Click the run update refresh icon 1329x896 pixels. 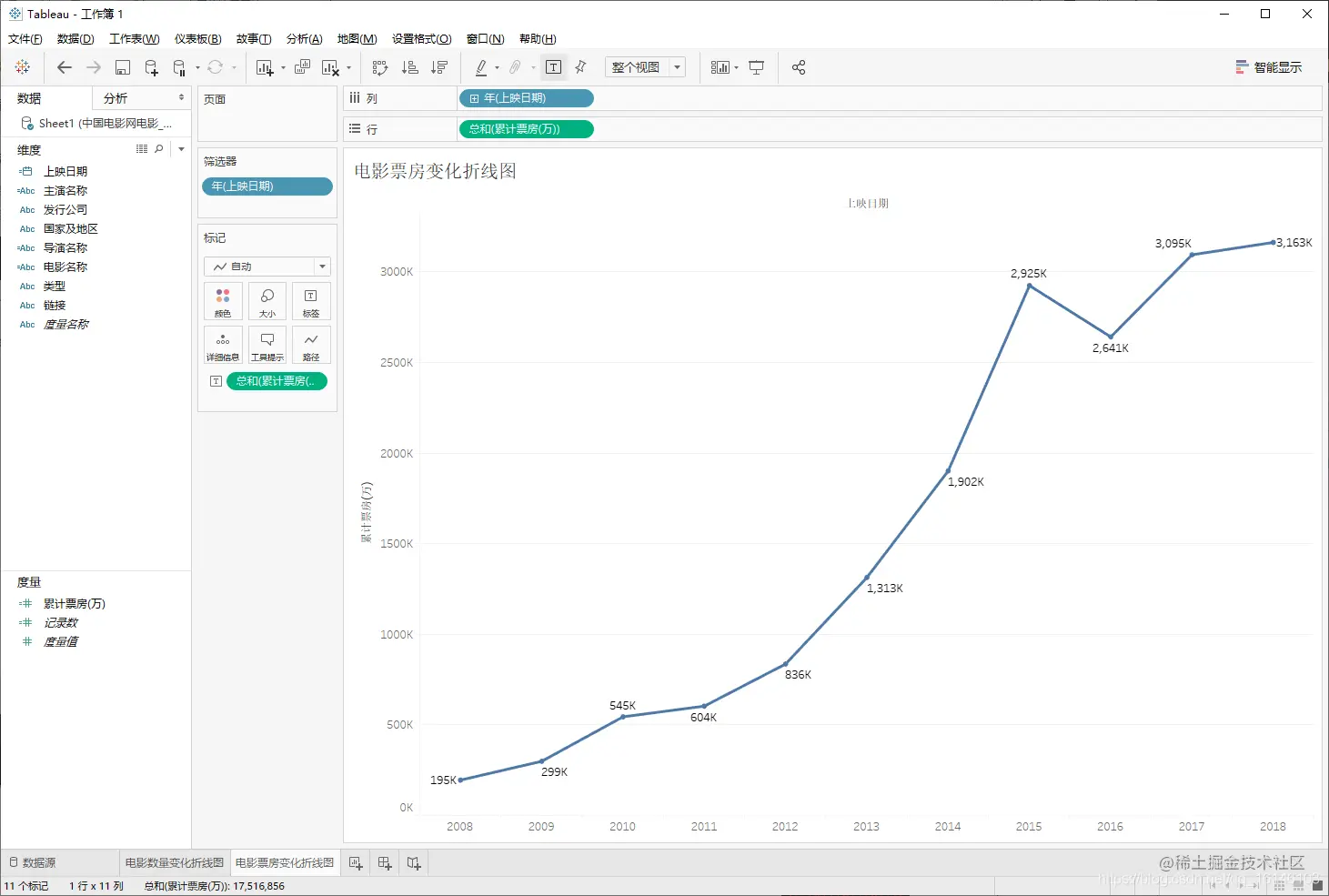pyautogui.click(x=216, y=67)
